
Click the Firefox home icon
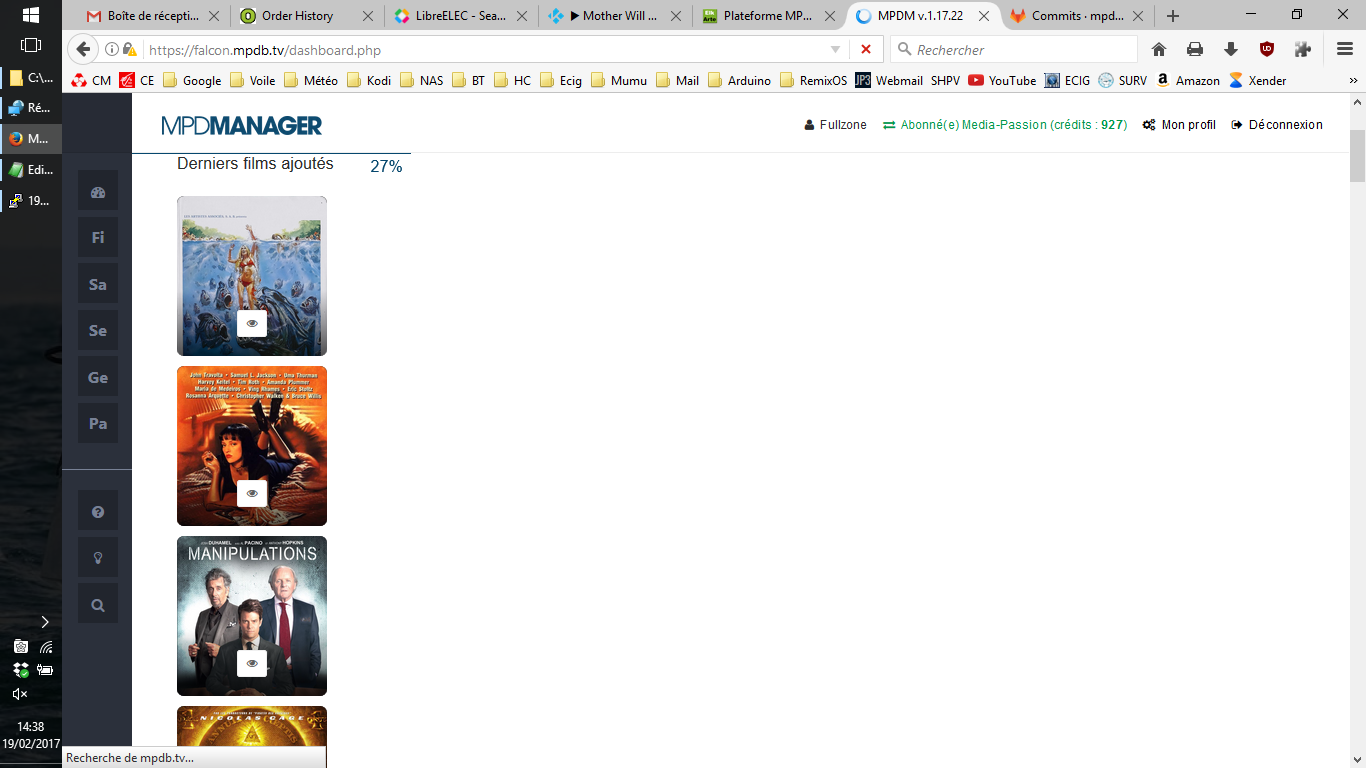coord(1159,50)
